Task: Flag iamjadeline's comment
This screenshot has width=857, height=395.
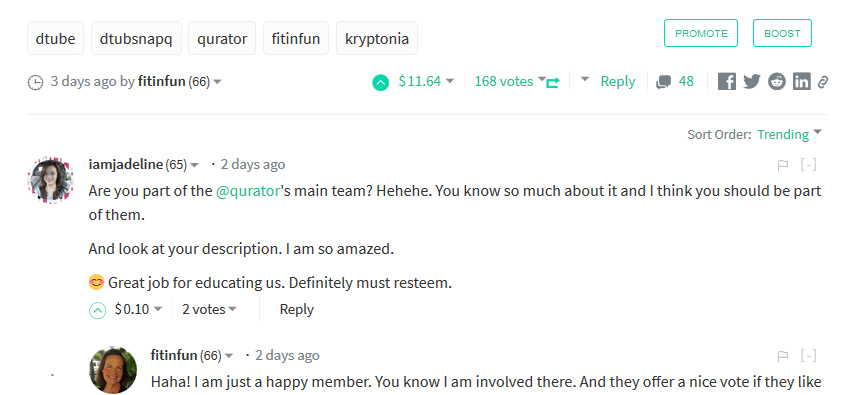Action: tap(783, 165)
